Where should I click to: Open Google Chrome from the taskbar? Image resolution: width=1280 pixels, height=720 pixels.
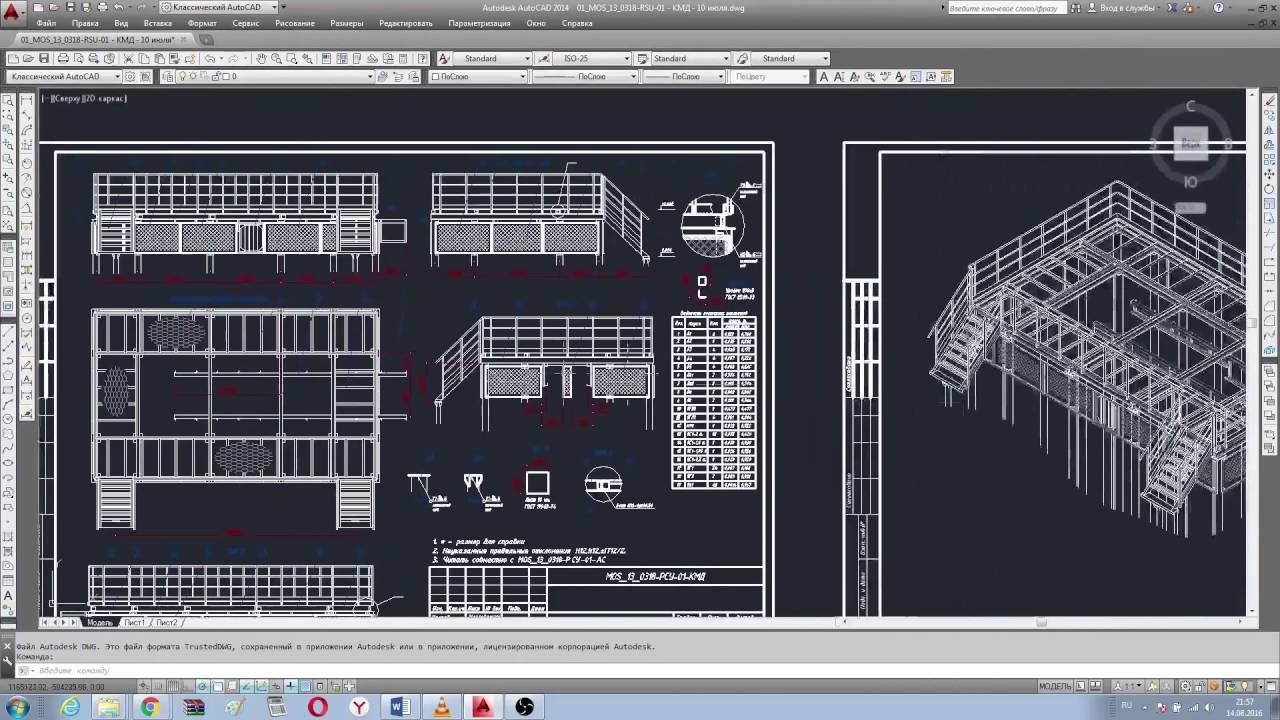tap(150, 707)
